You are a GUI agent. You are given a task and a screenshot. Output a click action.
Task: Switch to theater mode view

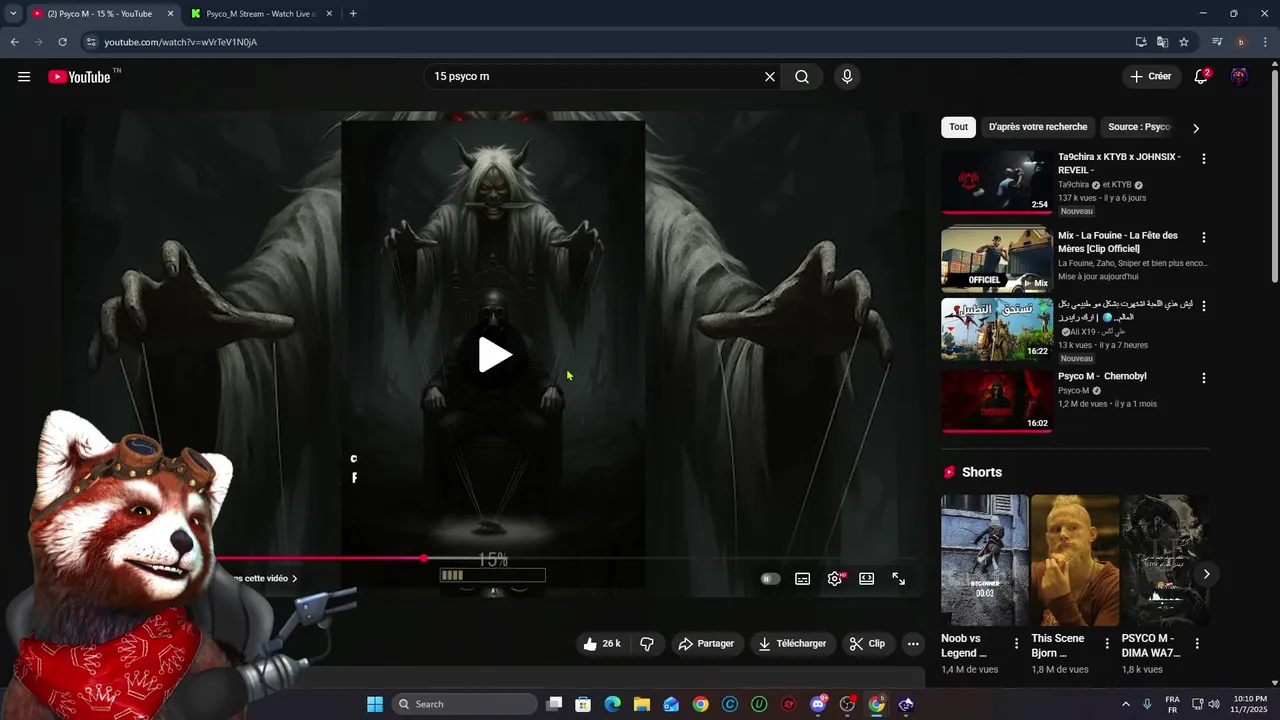tap(867, 579)
